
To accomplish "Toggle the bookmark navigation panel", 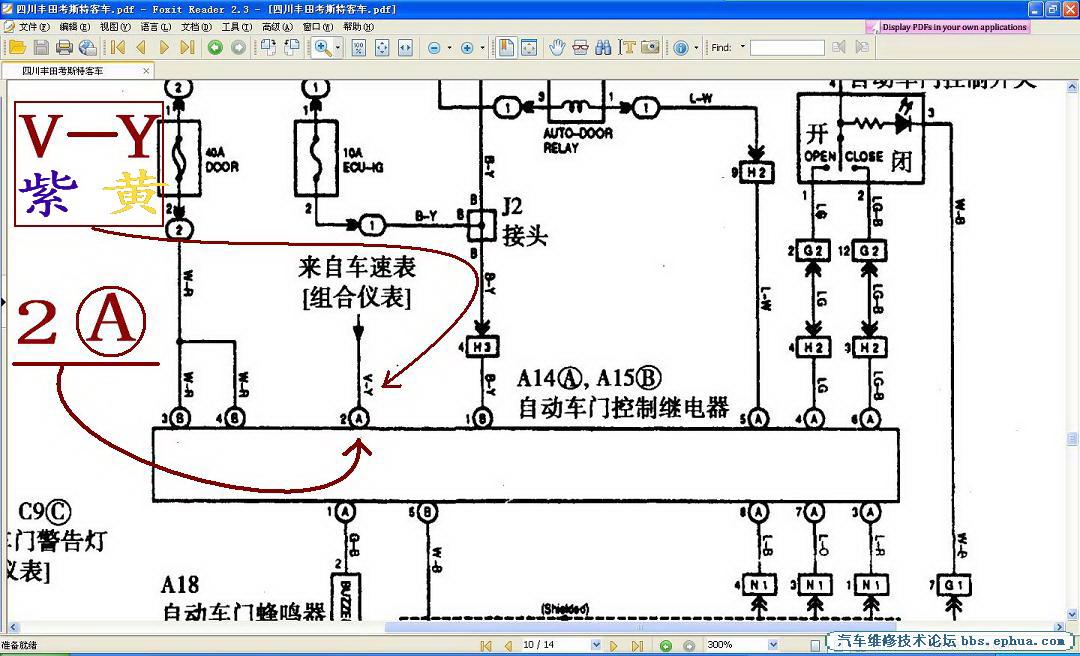I will 506,48.
